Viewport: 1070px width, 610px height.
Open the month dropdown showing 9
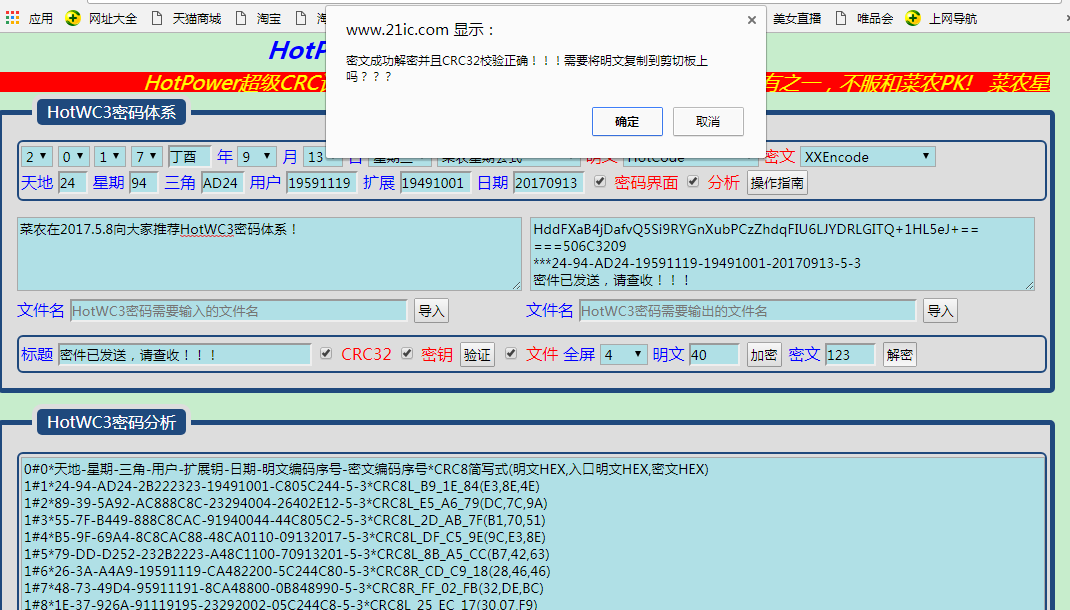pos(257,157)
